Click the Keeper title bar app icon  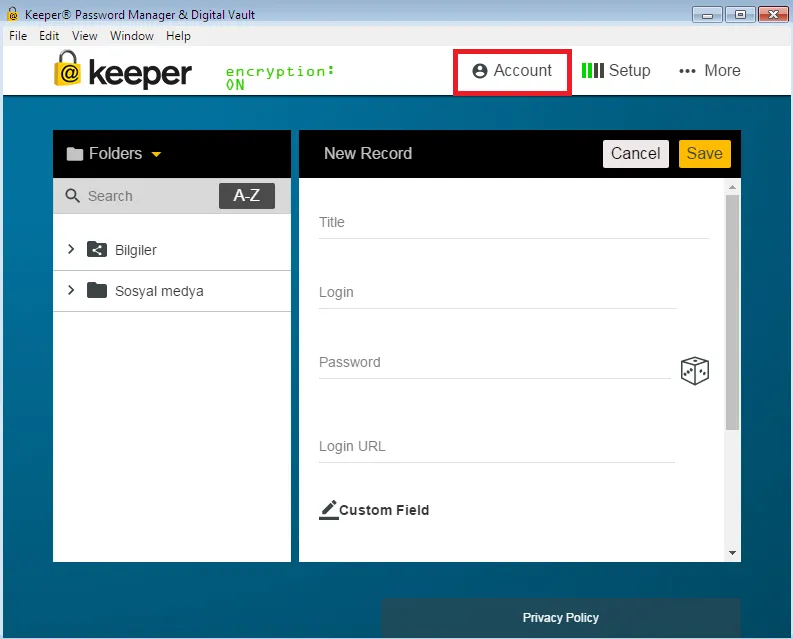(x=13, y=14)
